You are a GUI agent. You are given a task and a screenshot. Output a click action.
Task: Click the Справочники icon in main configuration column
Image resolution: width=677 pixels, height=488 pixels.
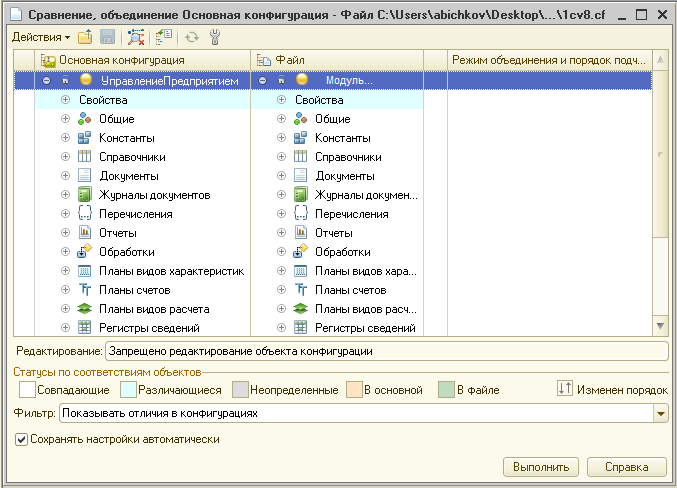(x=84, y=157)
